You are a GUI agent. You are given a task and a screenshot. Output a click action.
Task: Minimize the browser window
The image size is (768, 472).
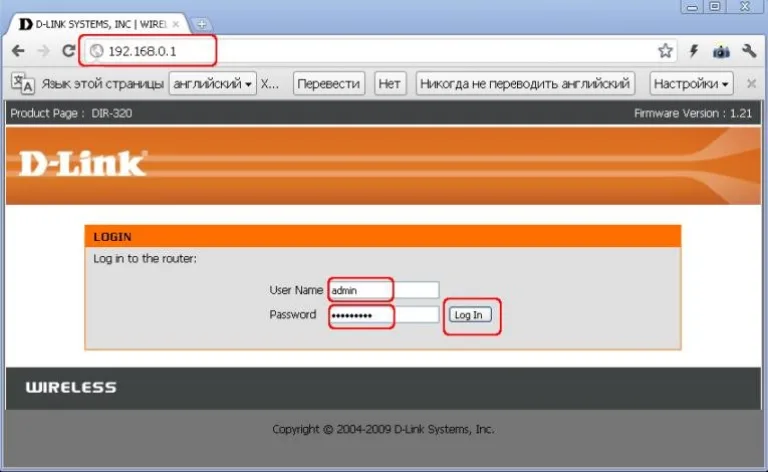pos(692,7)
